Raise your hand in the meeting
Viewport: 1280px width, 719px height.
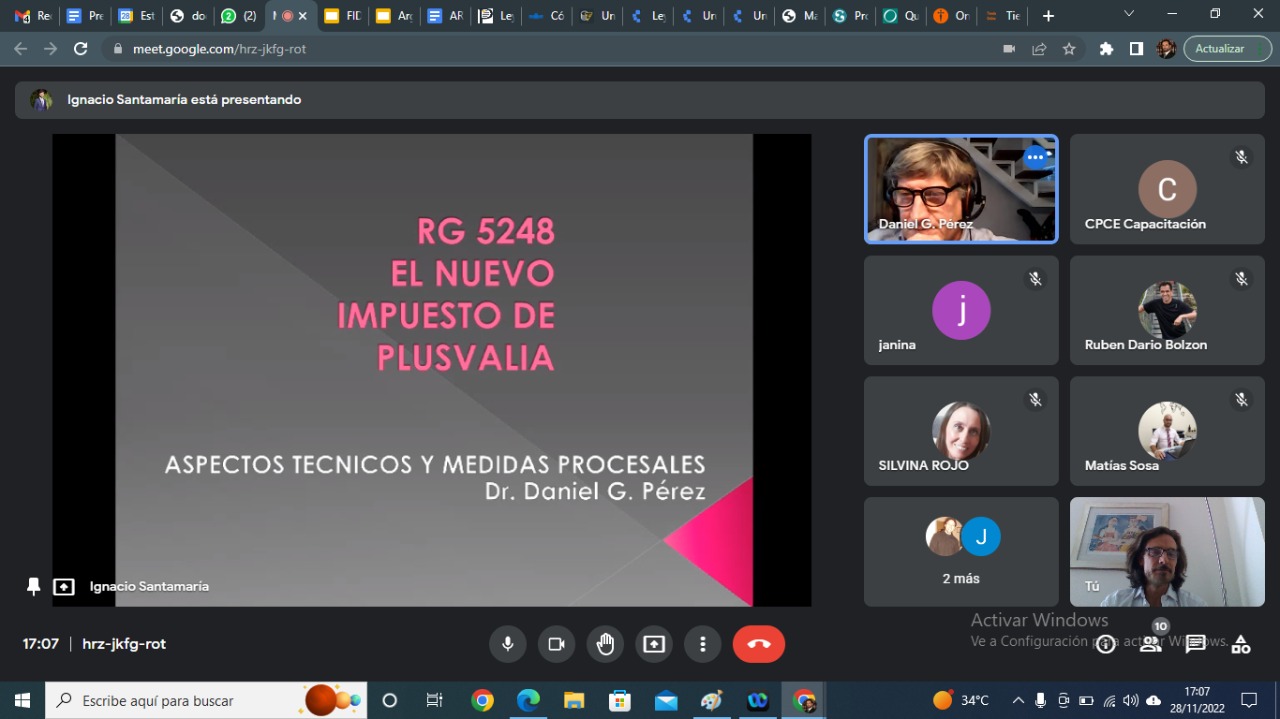click(605, 644)
